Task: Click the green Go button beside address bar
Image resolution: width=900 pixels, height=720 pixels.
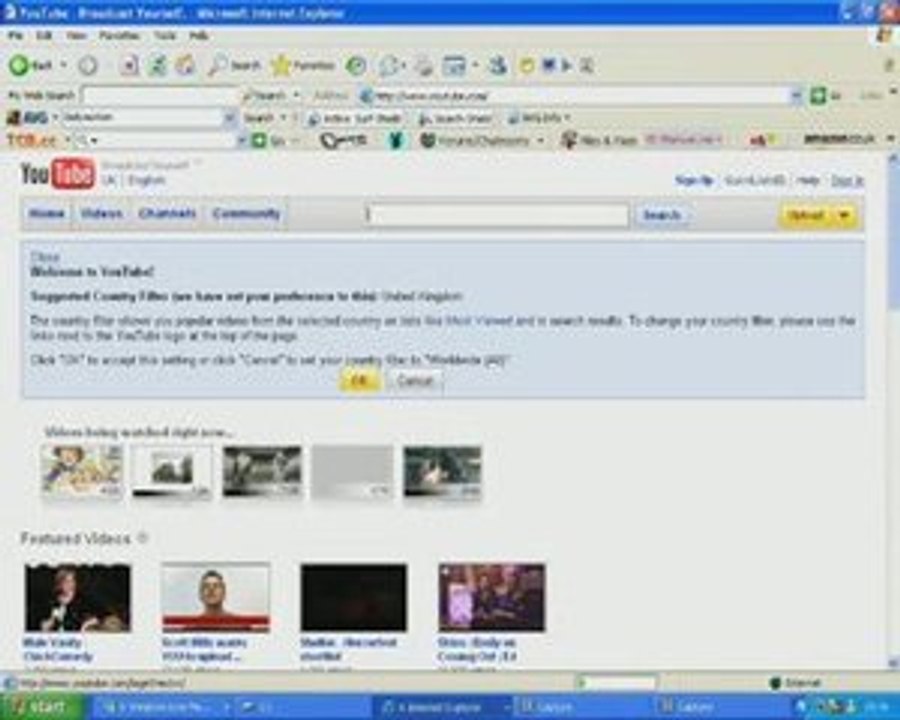Action: (x=818, y=95)
